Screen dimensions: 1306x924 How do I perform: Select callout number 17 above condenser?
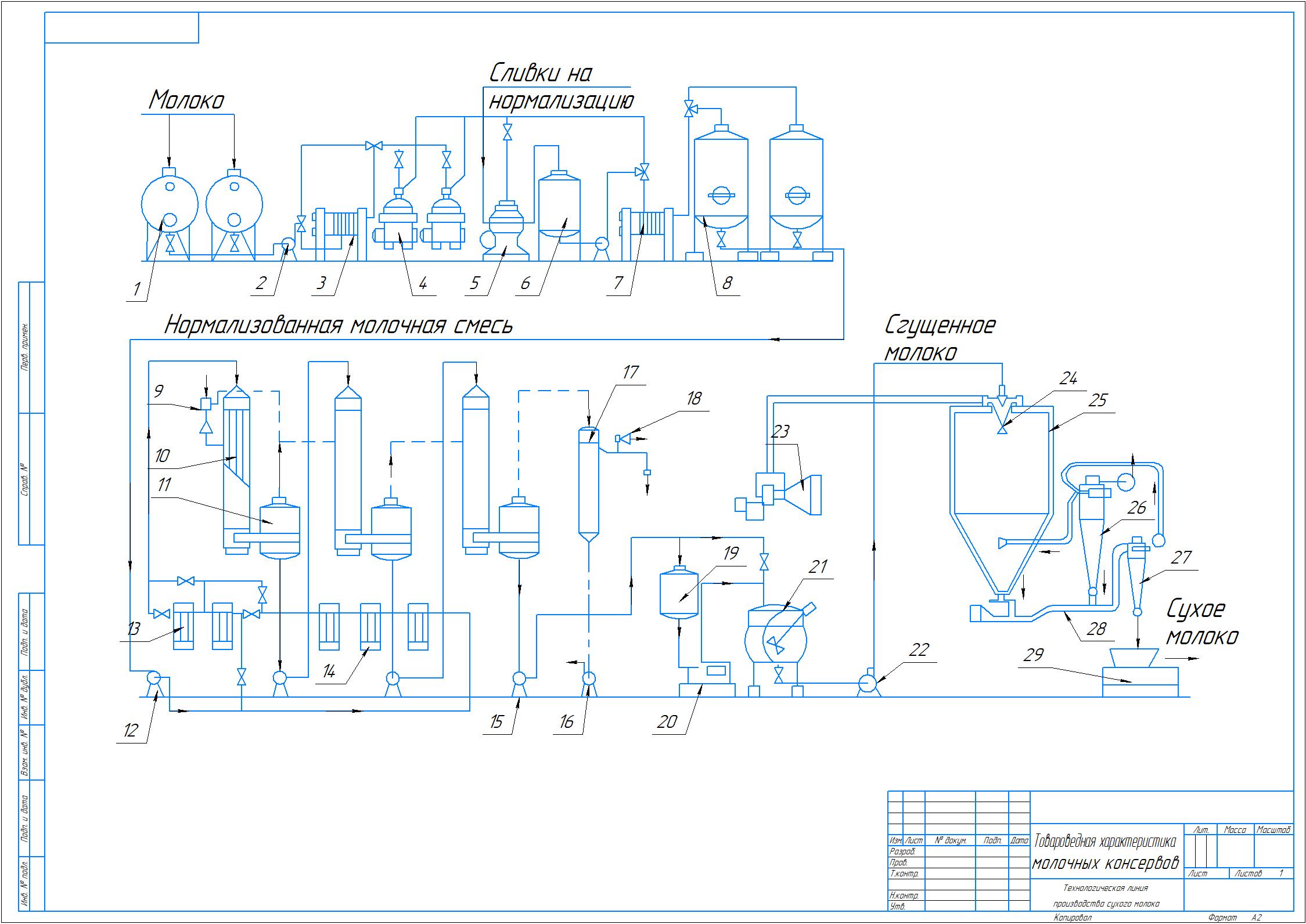[630, 371]
